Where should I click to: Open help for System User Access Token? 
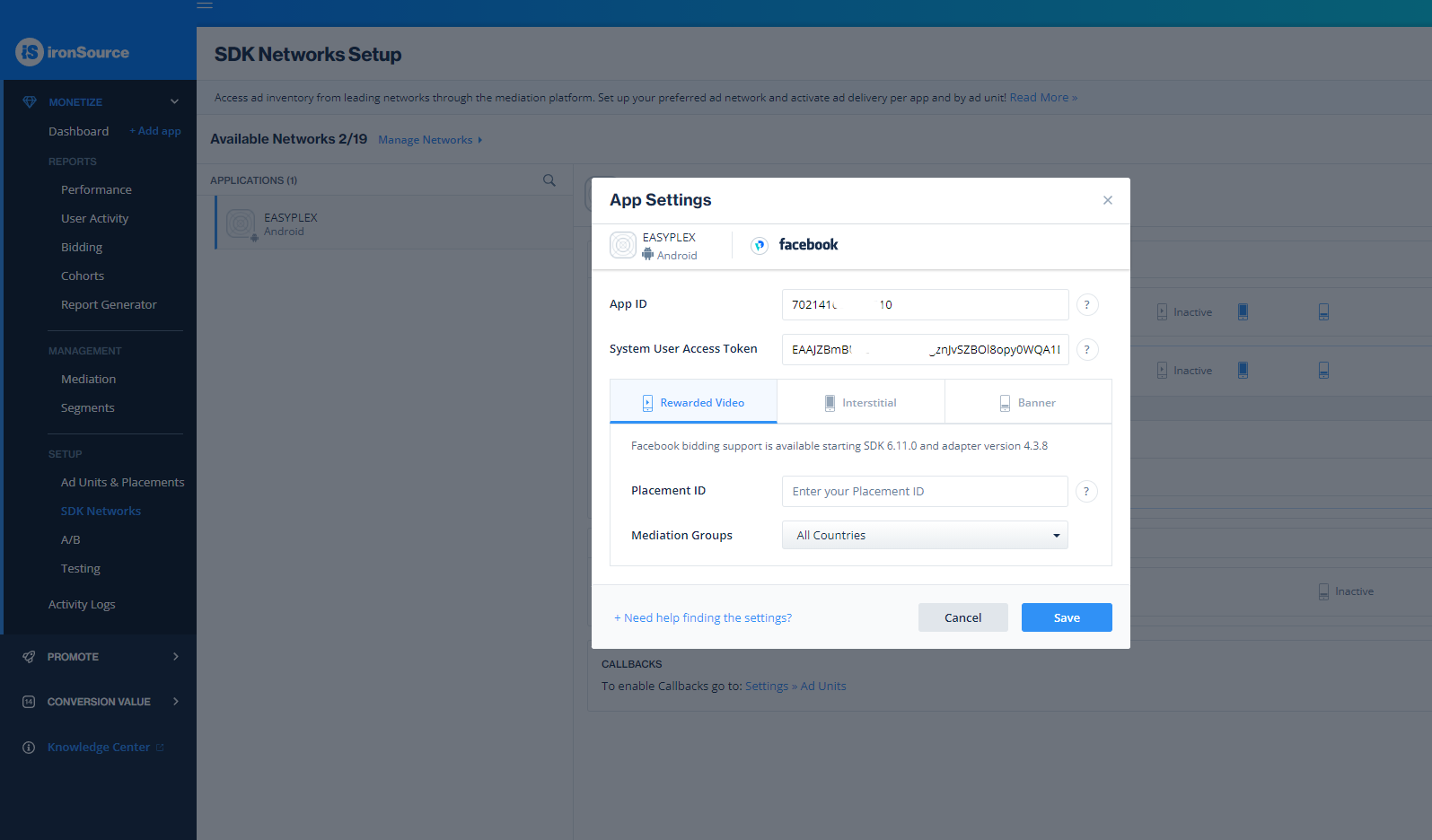(x=1086, y=349)
